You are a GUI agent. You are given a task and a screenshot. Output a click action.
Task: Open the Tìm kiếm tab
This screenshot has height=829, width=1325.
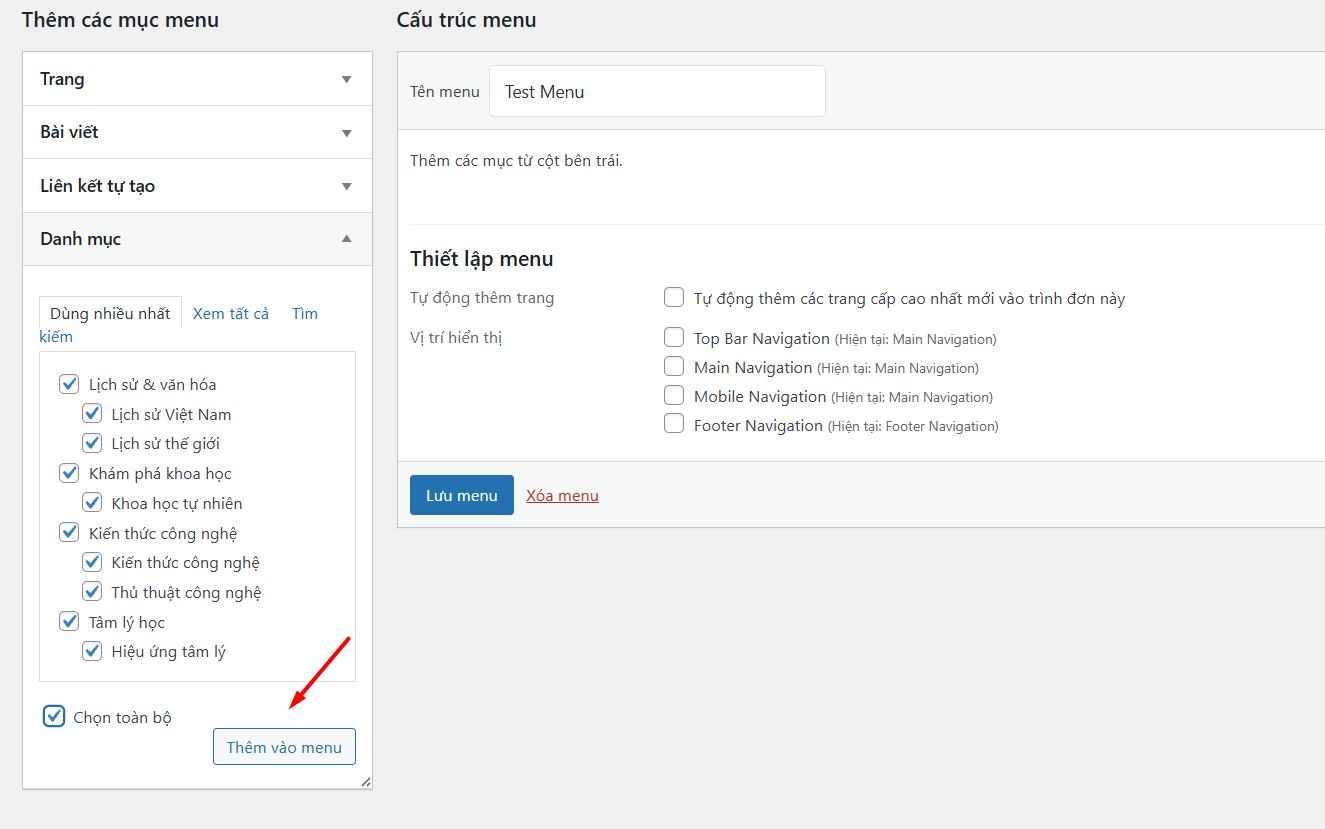pyautogui.click(x=304, y=314)
